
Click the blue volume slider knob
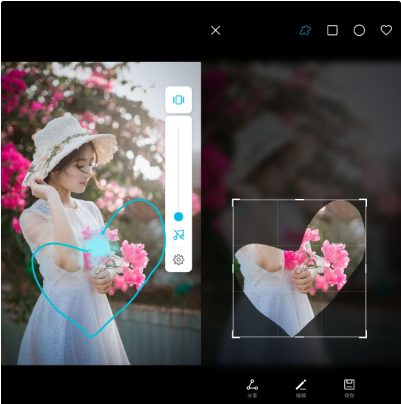click(x=179, y=217)
